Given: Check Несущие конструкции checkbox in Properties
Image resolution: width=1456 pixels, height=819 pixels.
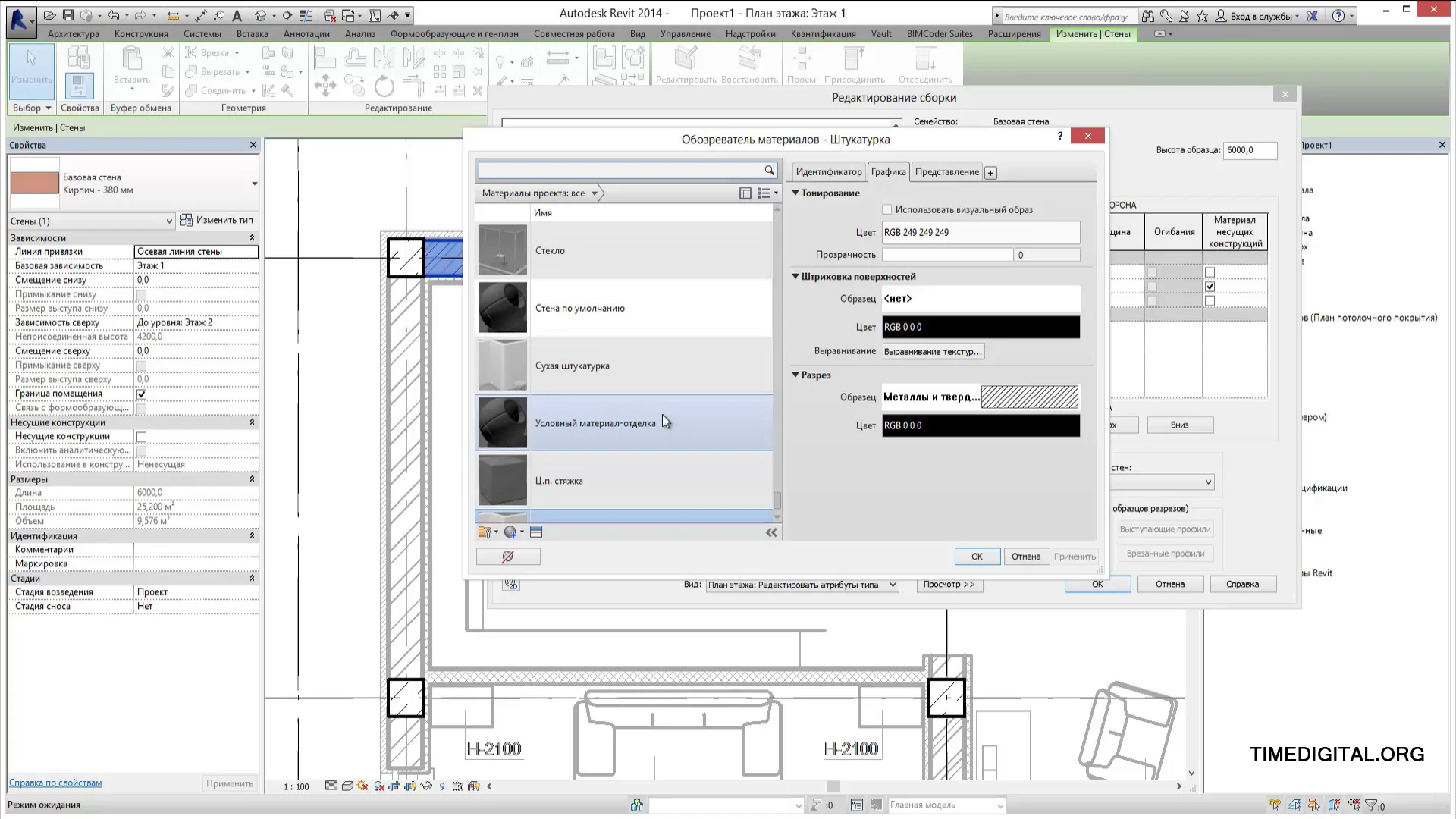Looking at the screenshot, I should tap(141, 437).
